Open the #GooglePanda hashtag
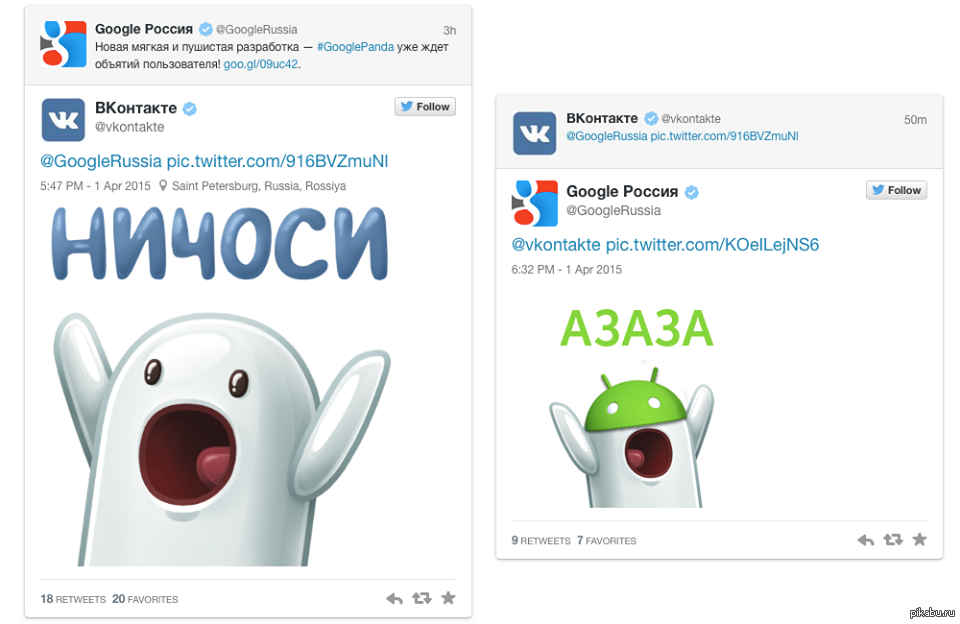Screen dimensions: 960x624 (355, 47)
